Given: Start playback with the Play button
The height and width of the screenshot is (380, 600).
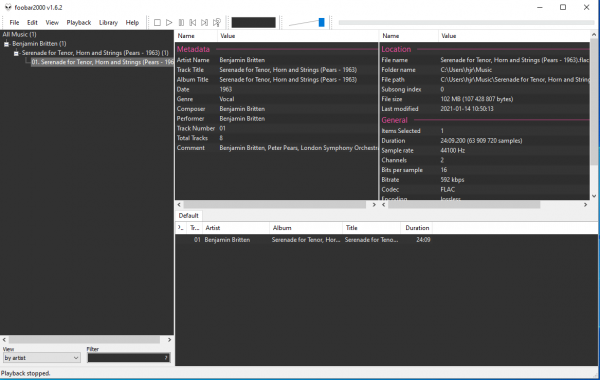Looking at the screenshot, I should point(169,23).
